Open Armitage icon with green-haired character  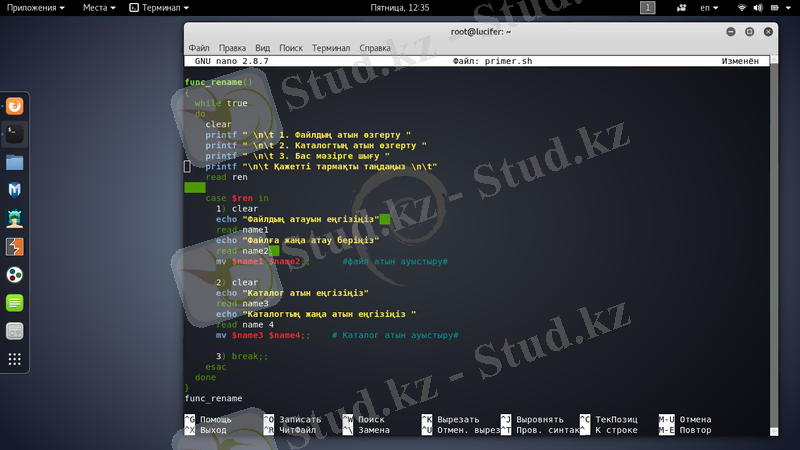15,218
